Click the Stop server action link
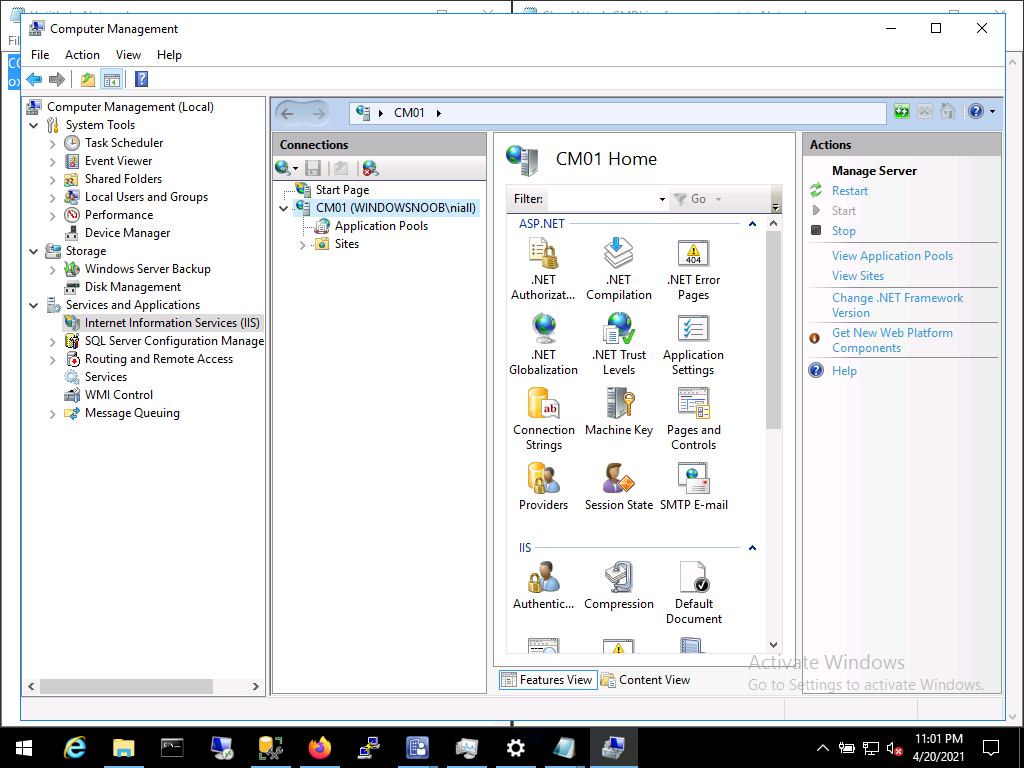Image resolution: width=1024 pixels, height=768 pixels. point(844,231)
